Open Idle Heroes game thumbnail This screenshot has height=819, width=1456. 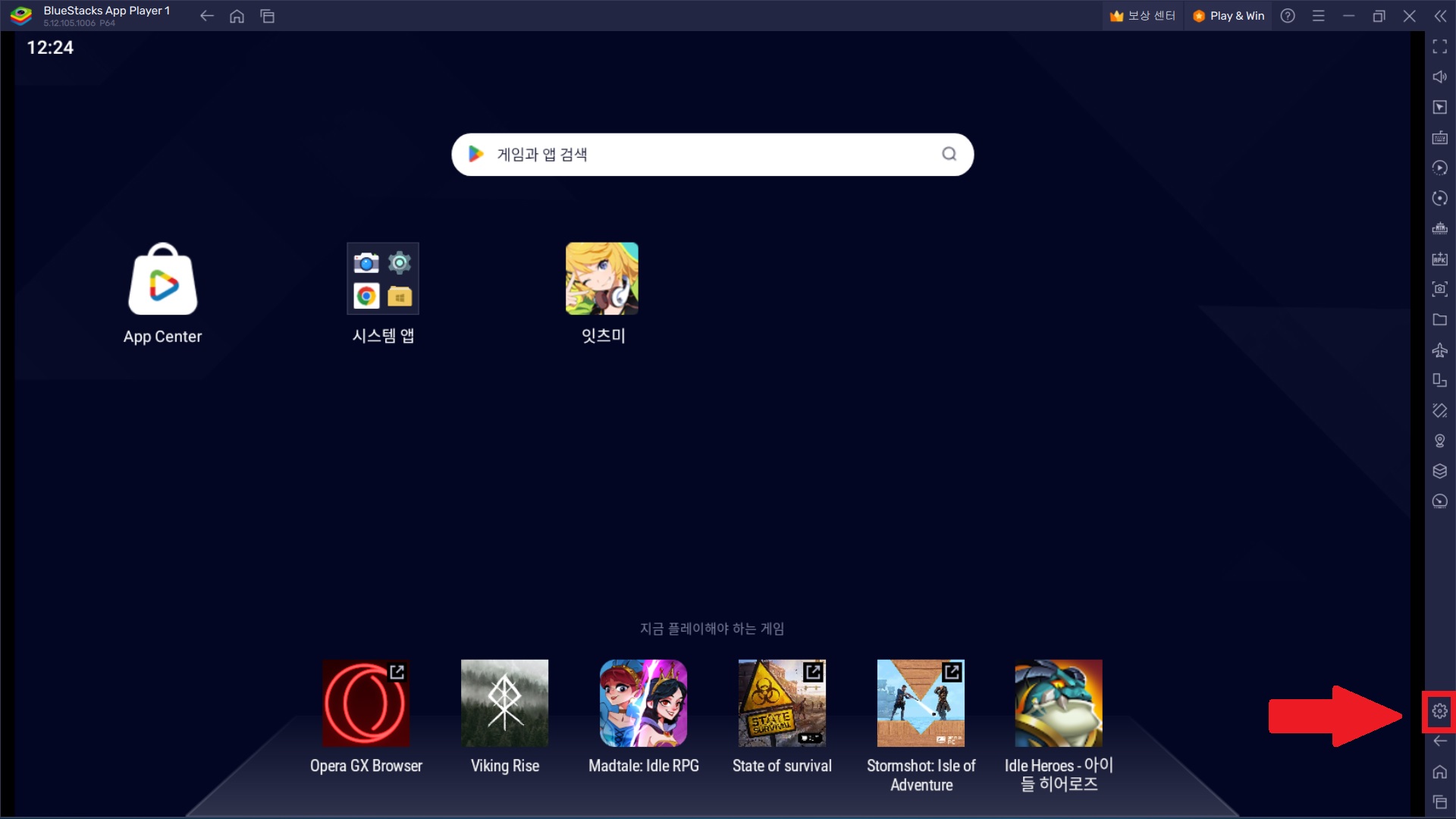click(x=1059, y=703)
